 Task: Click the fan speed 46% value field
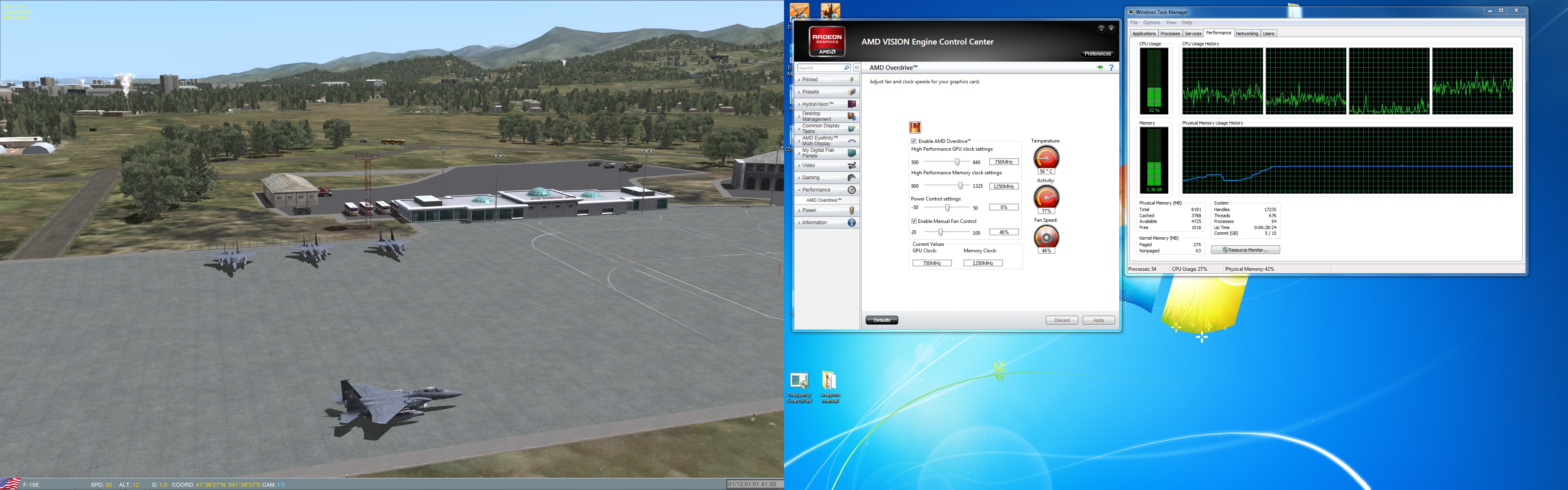point(1004,232)
